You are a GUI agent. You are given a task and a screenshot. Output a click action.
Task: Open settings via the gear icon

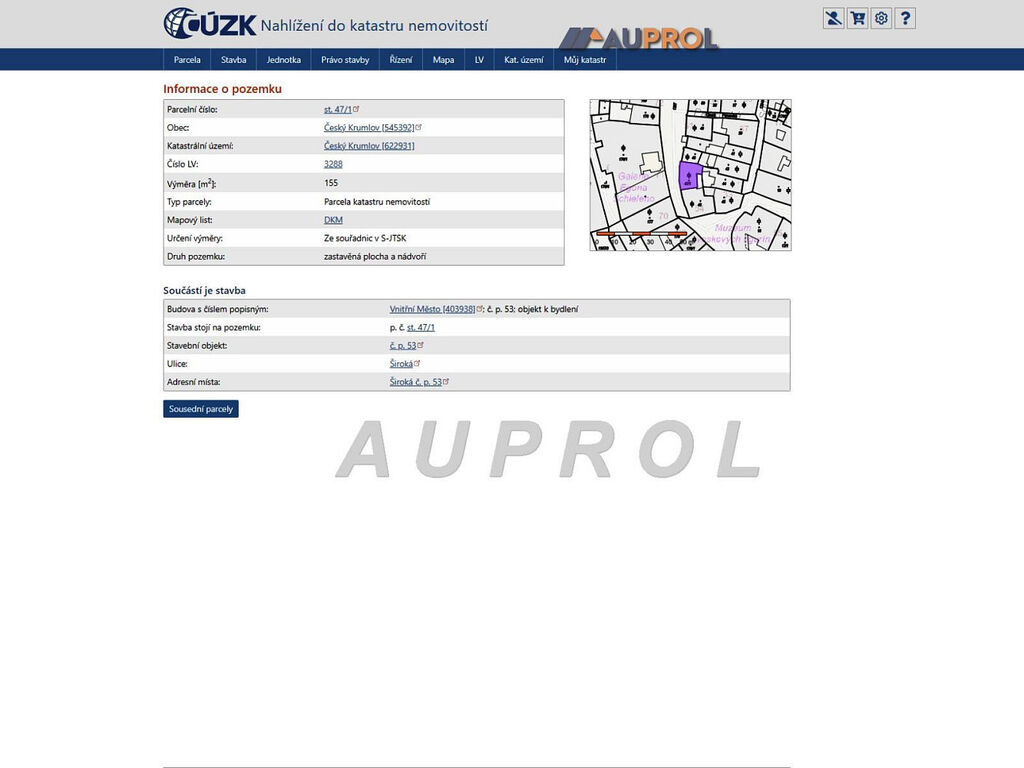coord(881,18)
